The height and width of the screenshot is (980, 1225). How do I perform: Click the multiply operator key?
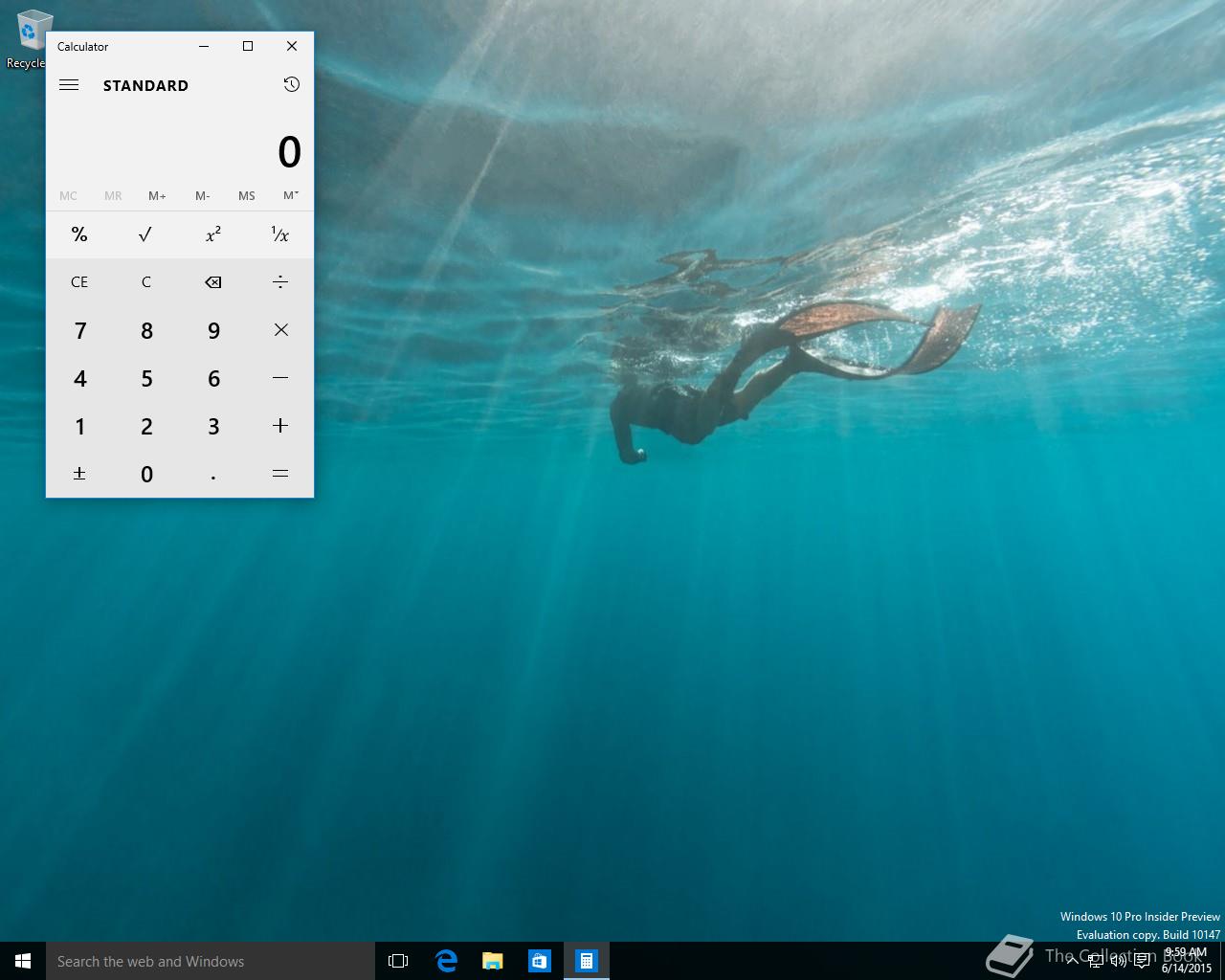click(280, 330)
